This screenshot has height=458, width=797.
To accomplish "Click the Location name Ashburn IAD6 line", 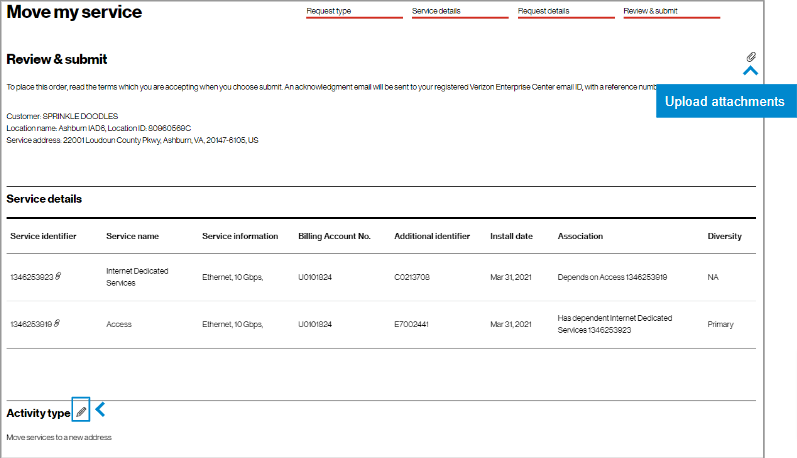I will [99, 128].
